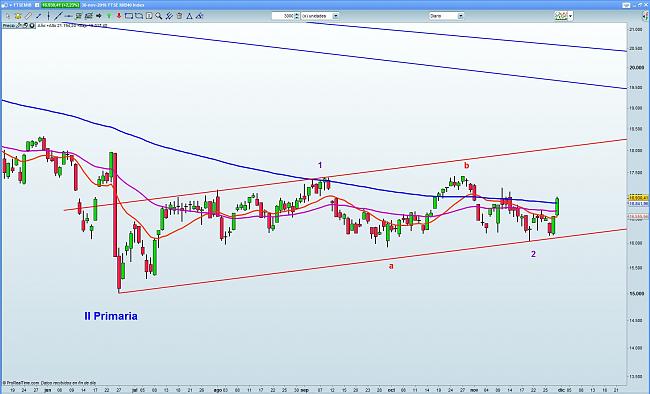Image resolution: width=650 pixels, height=394 pixels.
Task: Click the trash delete objects icon
Action: pyautogui.click(x=179, y=16)
